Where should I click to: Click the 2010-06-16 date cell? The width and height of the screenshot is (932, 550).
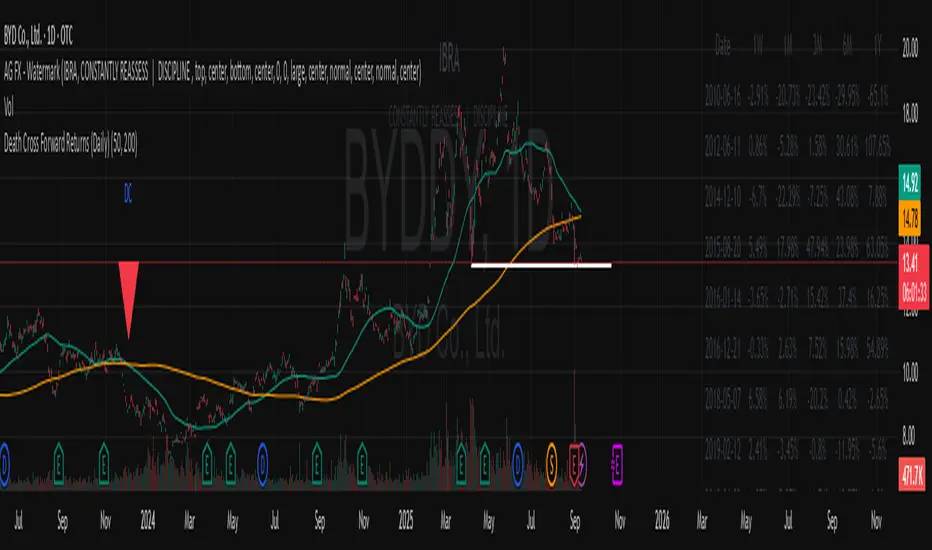click(723, 96)
